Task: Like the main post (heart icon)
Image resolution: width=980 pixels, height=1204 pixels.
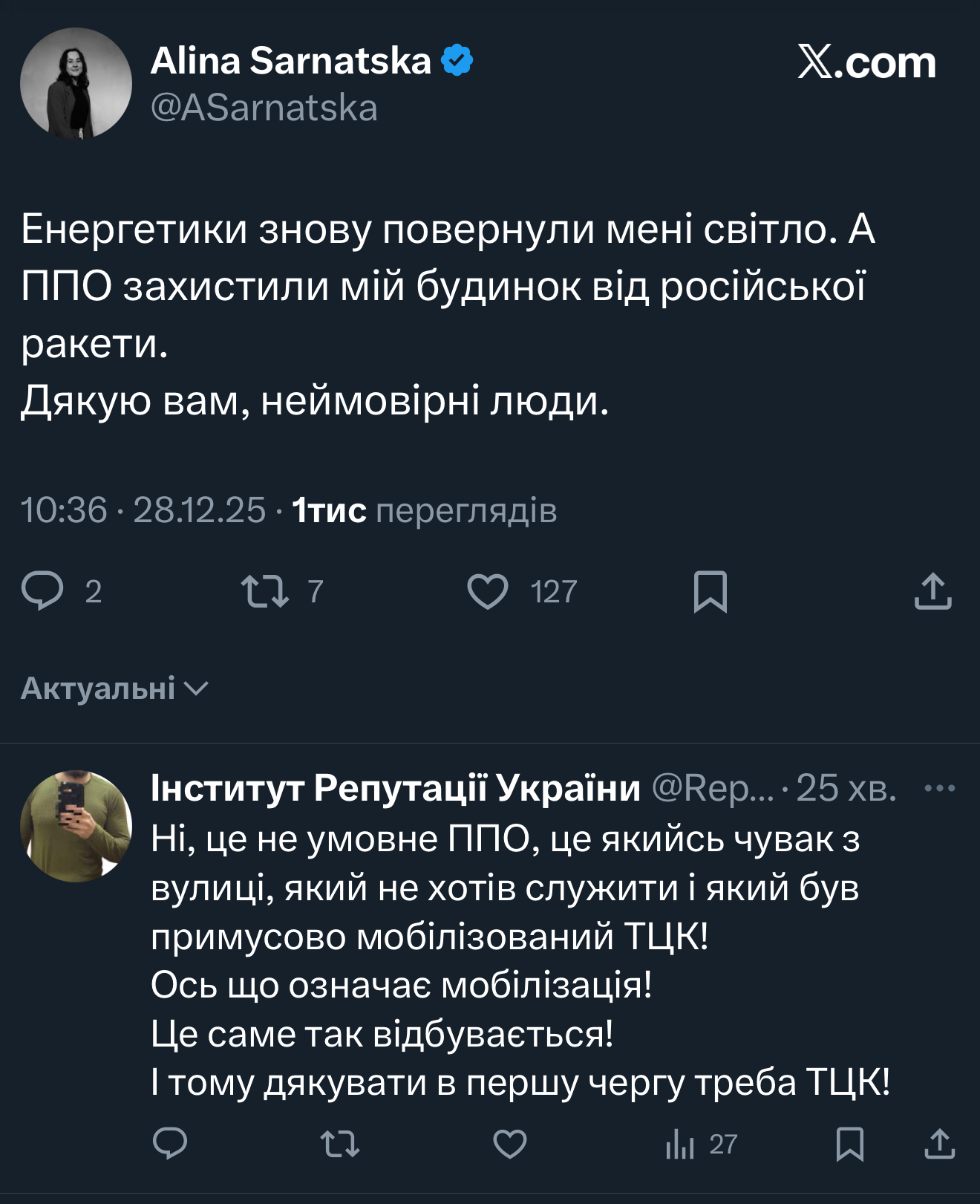Action: pos(488,591)
